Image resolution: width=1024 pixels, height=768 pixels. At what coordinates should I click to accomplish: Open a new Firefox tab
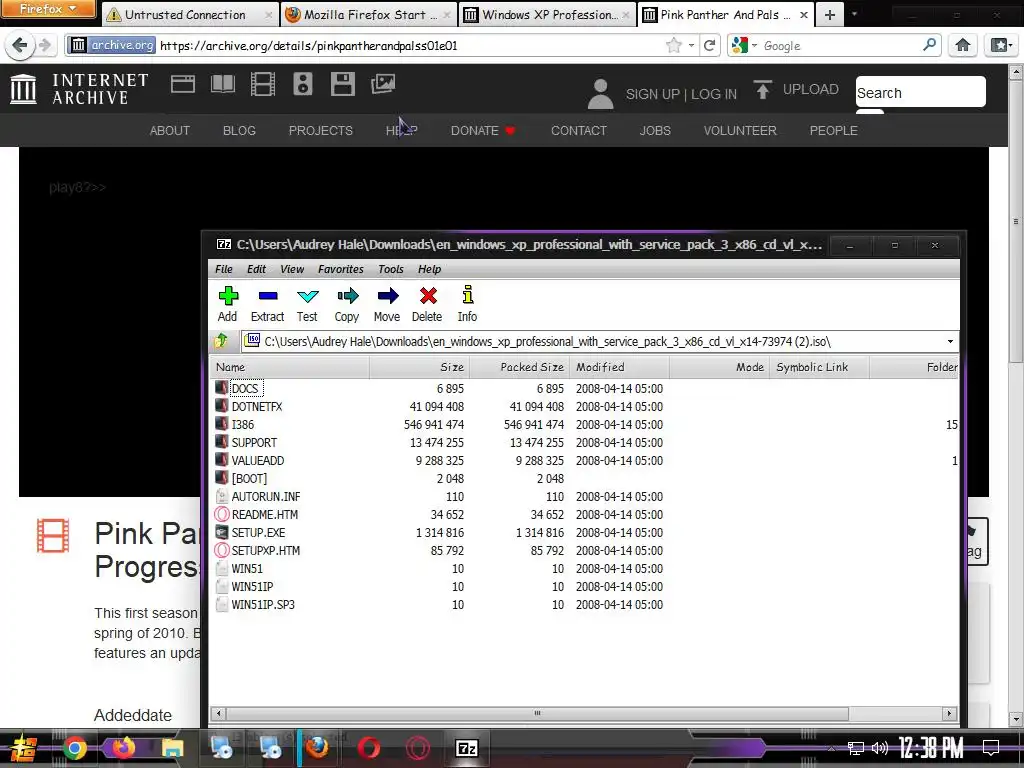point(830,14)
